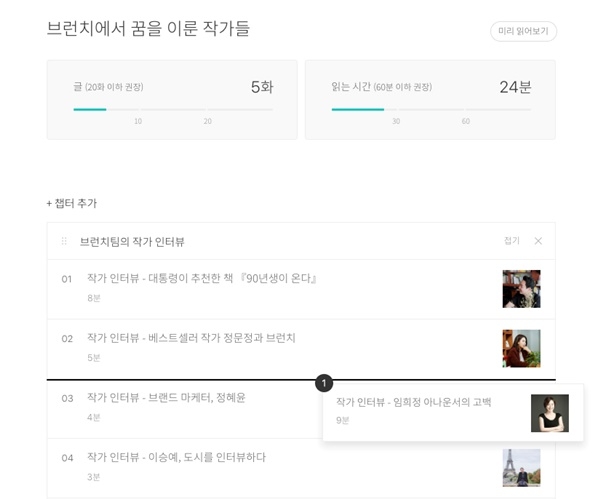Open article 02 about 정문정과 브런치
Screen dimensions: 600x499
191,338
